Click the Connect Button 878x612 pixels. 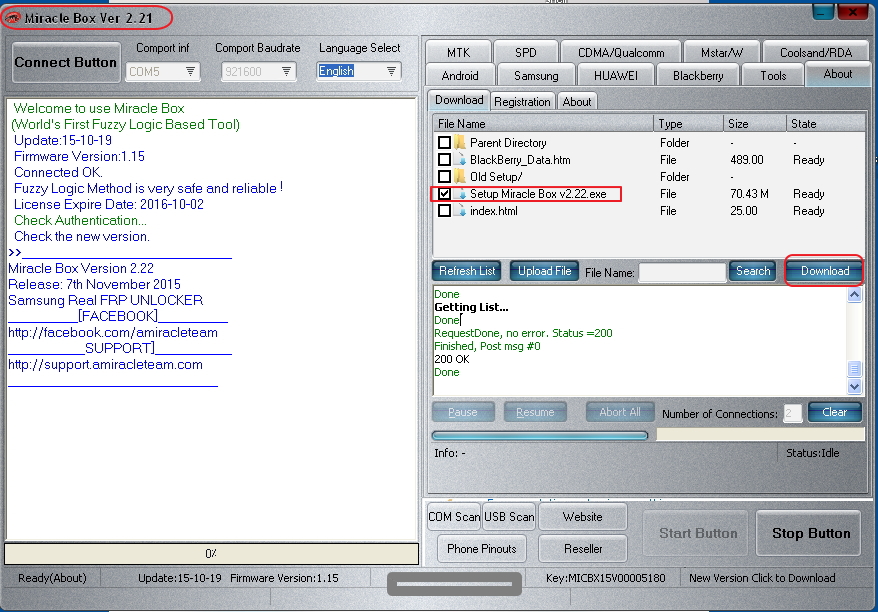tap(66, 62)
